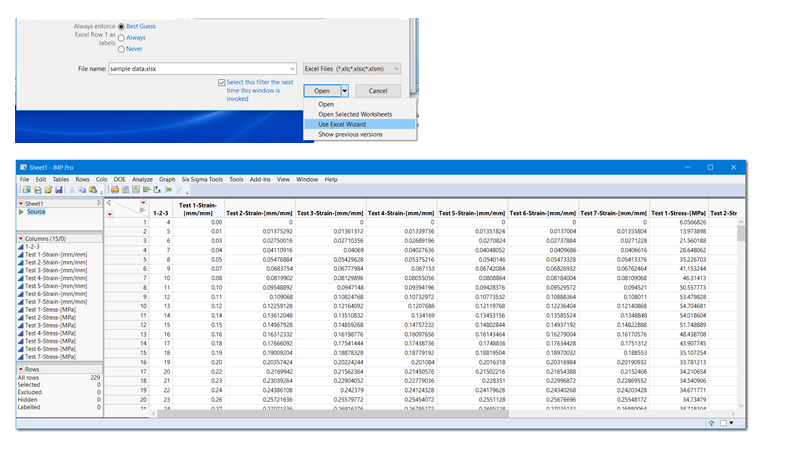Choose 'Open Selected Worksheets' menu entry
The width and height of the screenshot is (800, 450).
(359, 114)
